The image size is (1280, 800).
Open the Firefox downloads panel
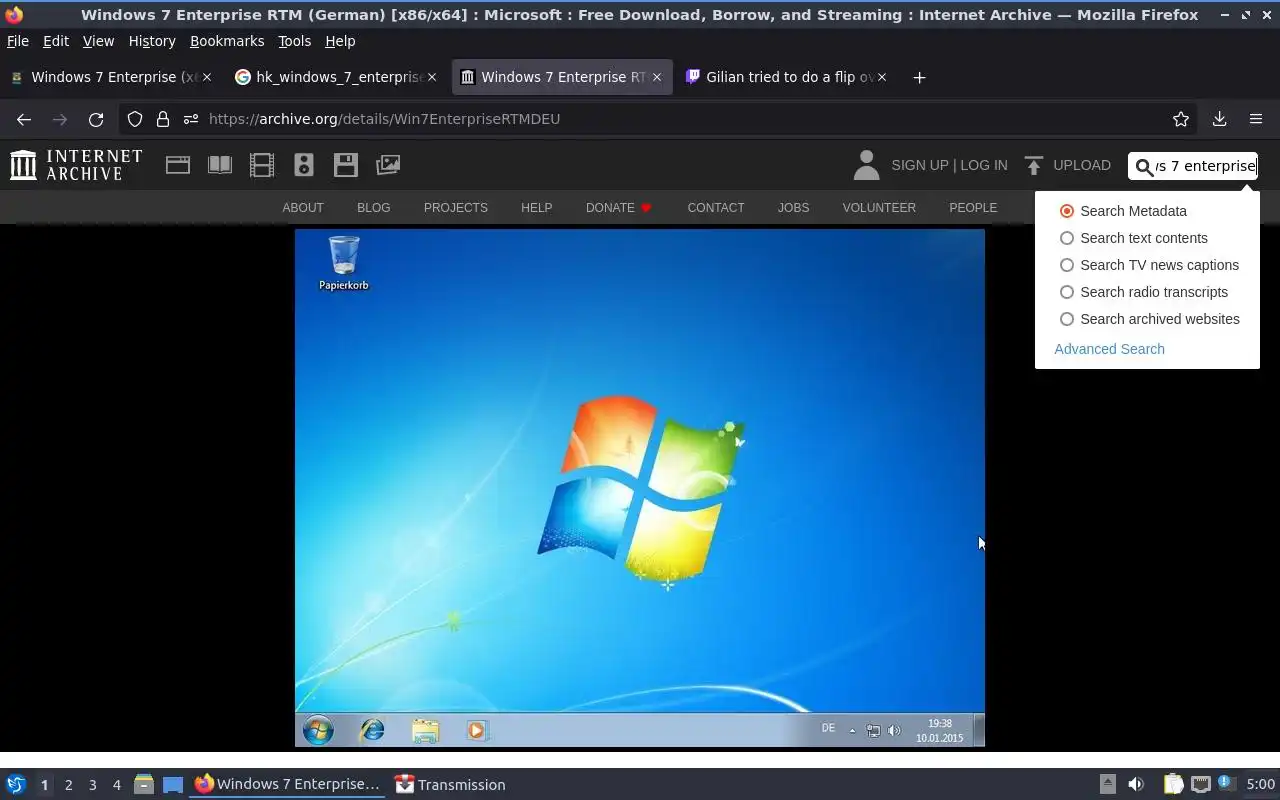tap(1219, 119)
